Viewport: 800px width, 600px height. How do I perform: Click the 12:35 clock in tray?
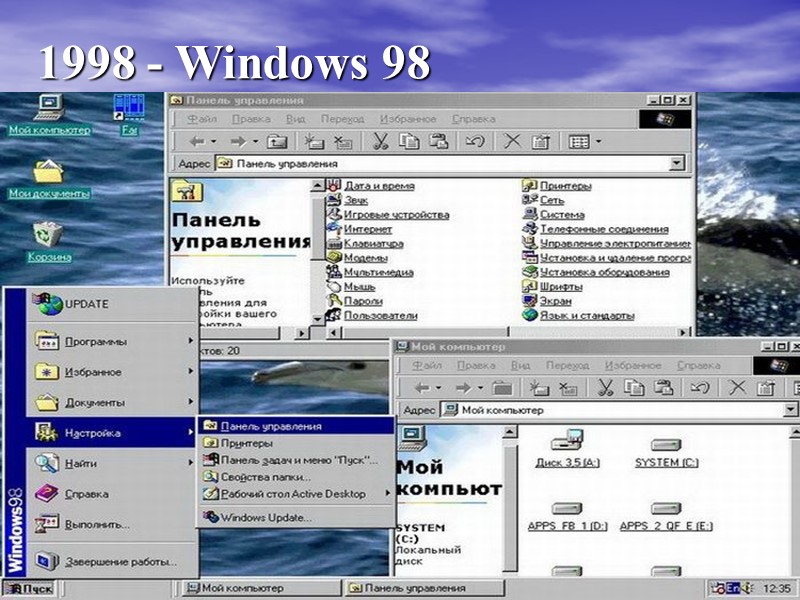777,589
